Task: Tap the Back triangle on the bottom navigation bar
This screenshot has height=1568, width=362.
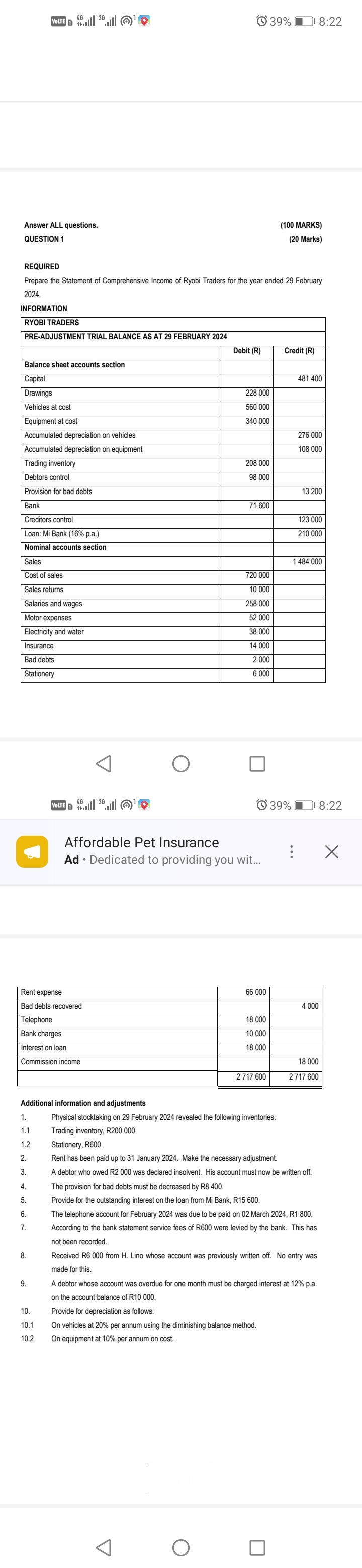Action: (104, 1547)
